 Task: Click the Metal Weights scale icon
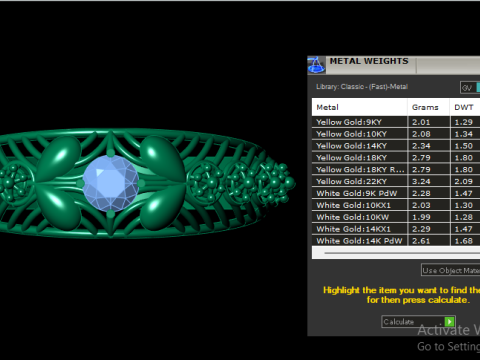coord(316,65)
